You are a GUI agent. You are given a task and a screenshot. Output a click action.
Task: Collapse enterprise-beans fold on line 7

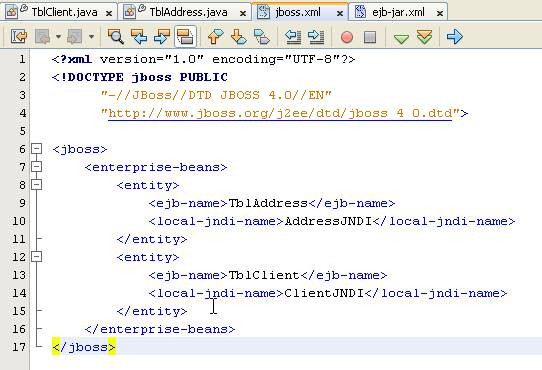[36, 167]
